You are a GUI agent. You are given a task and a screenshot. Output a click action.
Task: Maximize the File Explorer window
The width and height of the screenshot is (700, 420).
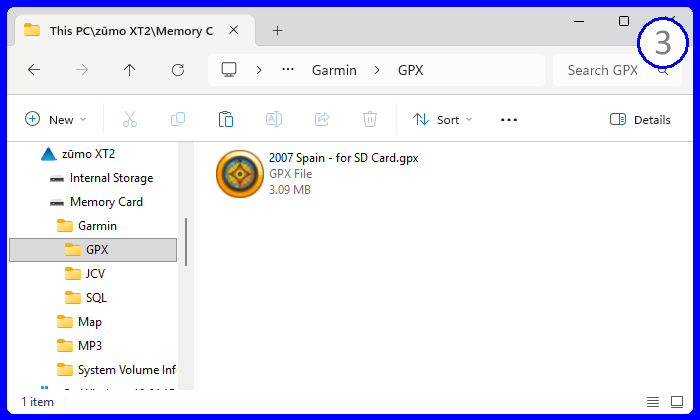click(624, 21)
